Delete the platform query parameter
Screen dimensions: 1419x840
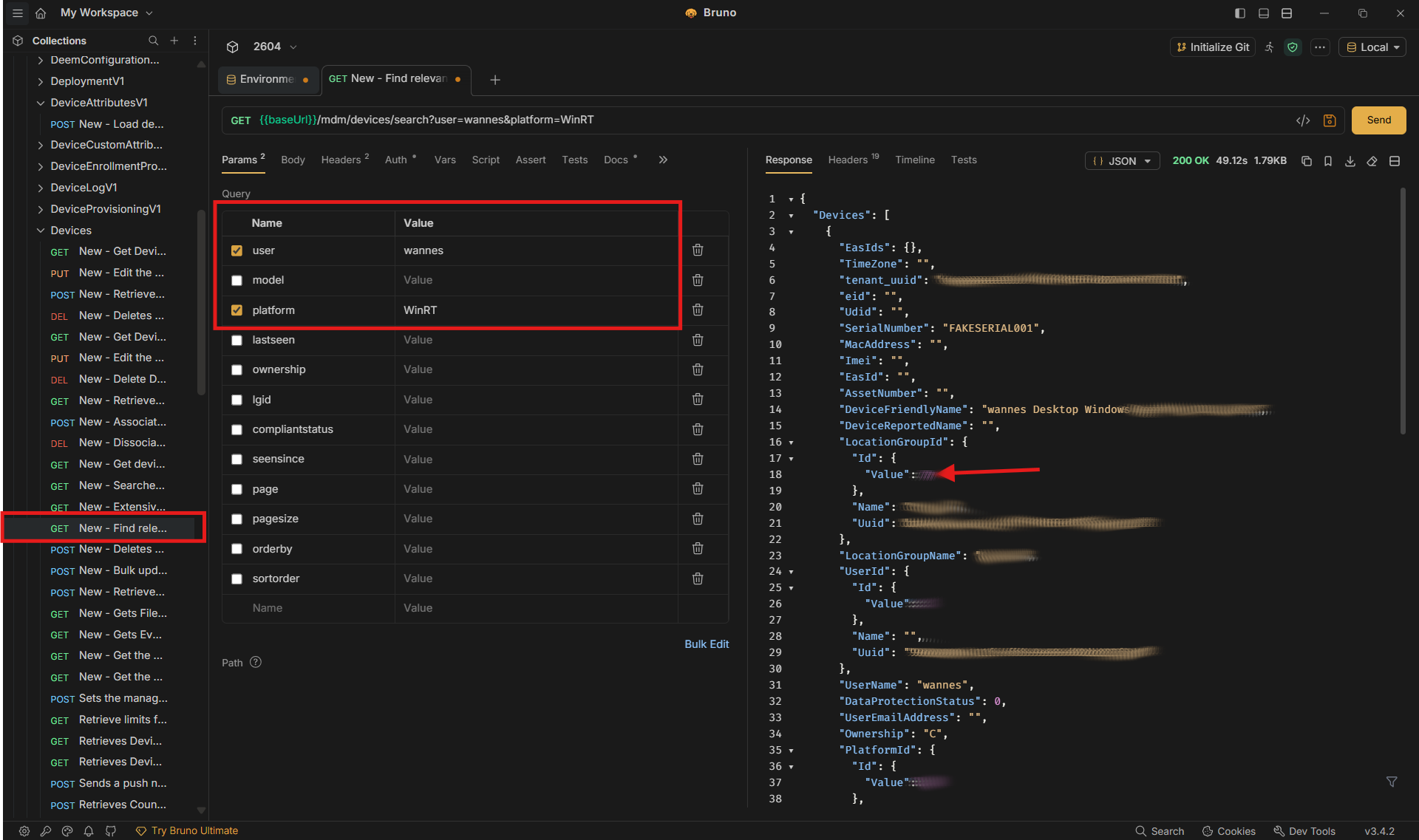(x=698, y=310)
